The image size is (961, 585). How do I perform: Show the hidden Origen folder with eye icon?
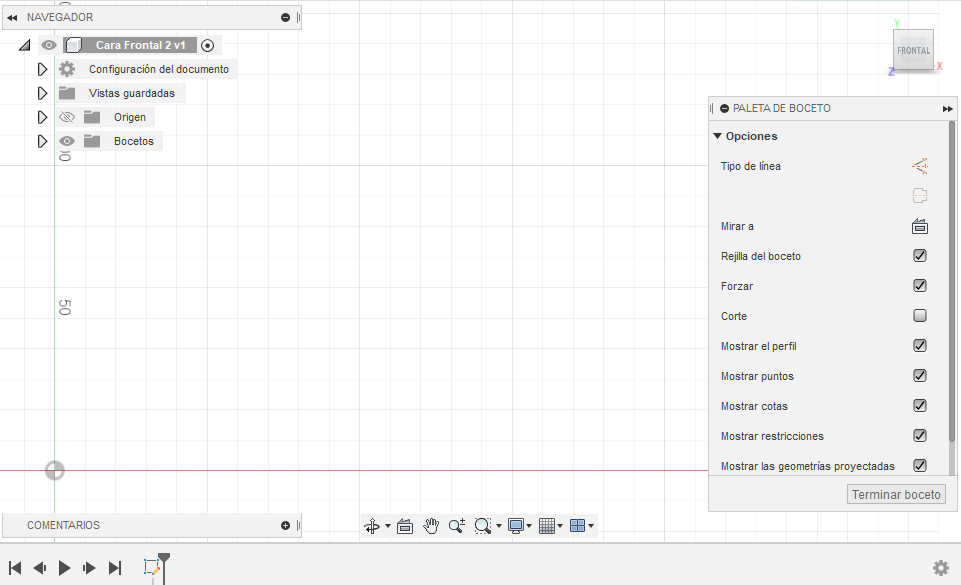point(67,117)
